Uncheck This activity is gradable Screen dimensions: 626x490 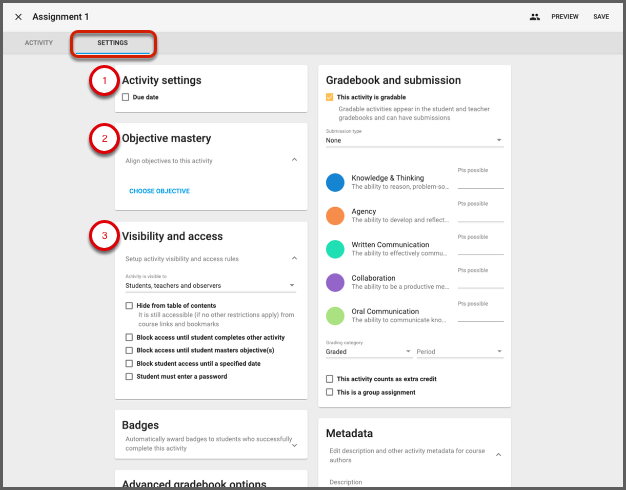(330, 97)
